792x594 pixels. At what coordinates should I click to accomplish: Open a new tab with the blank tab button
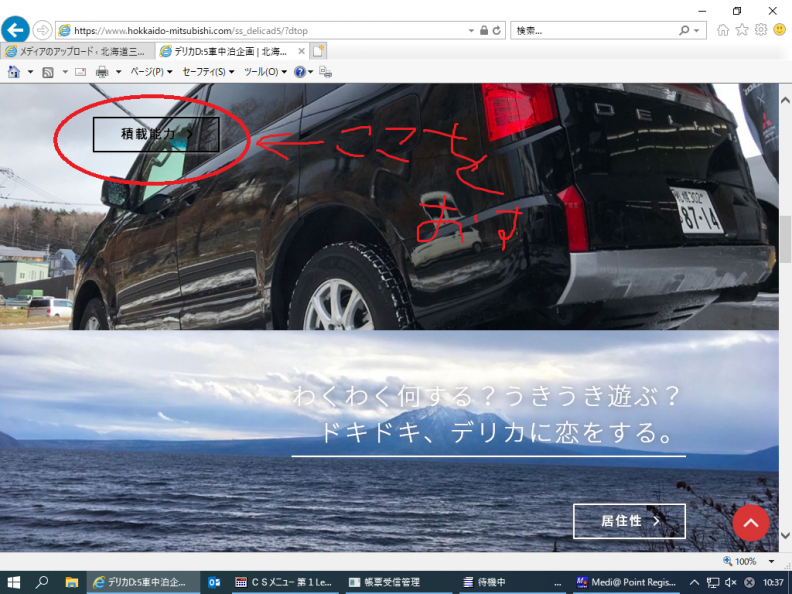pos(318,51)
